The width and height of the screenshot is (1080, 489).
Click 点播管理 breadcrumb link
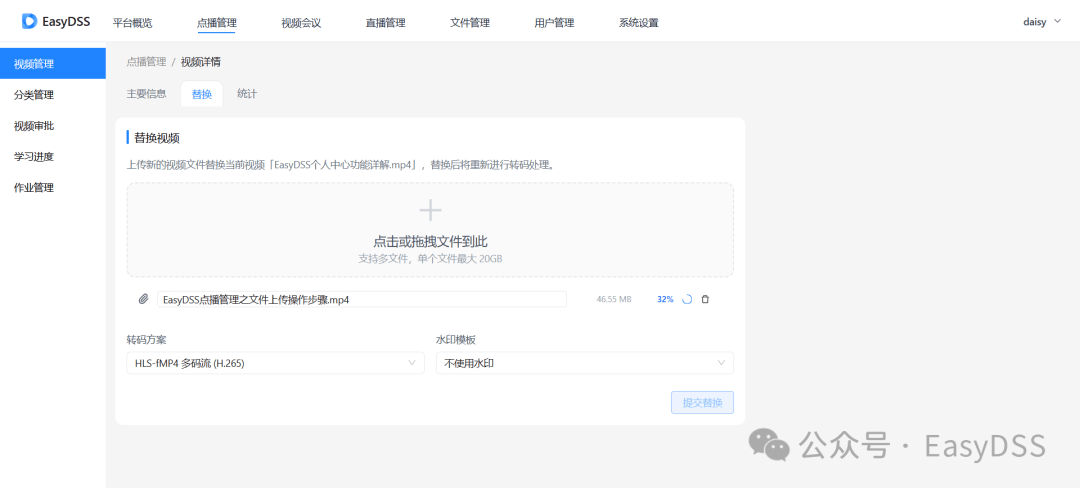pyautogui.click(x=146, y=62)
